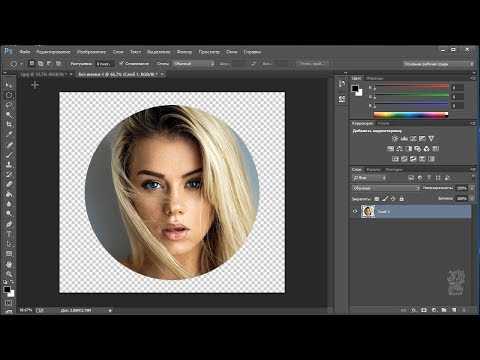Open the History panel icon
The height and width of the screenshot is (360, 480).
[342, 84]
